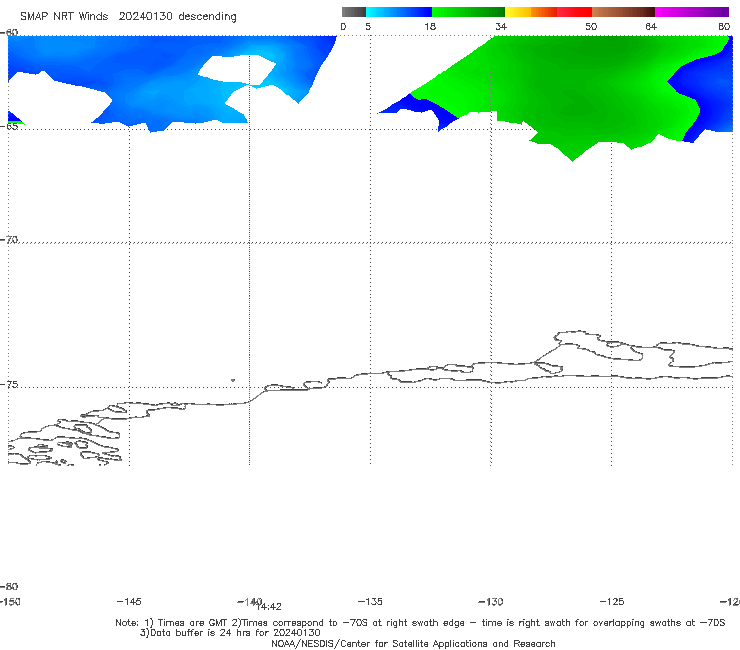Click the yellow-orange segment of the color bar
Viewport: 740px width, 650px height.
click(531, 12)
